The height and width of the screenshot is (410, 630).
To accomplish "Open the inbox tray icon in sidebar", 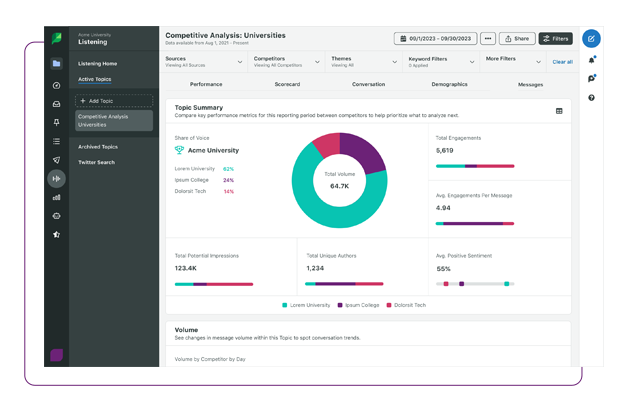I will point(57,103).
